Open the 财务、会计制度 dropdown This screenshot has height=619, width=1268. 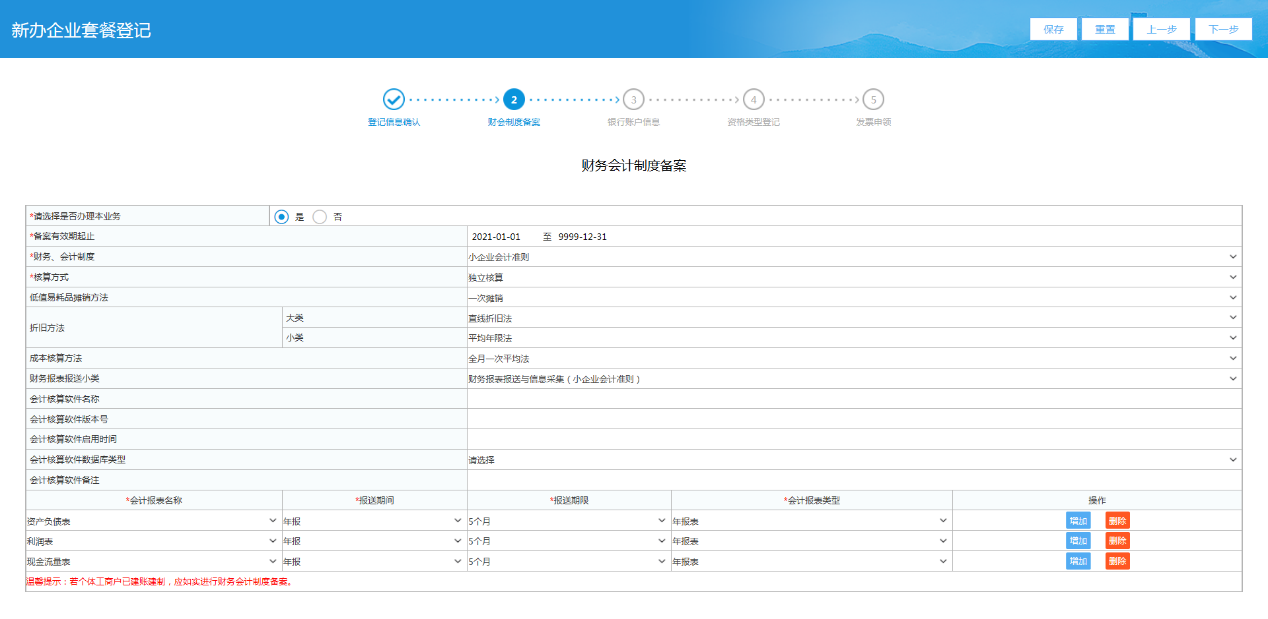coord(853,257)
